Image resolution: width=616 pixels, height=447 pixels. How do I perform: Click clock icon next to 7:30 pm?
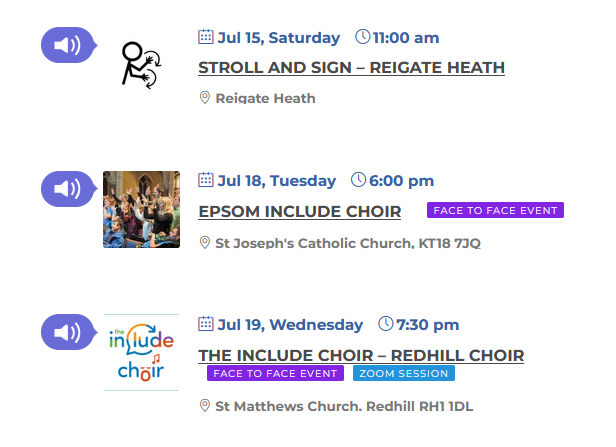tap(386, 324)
